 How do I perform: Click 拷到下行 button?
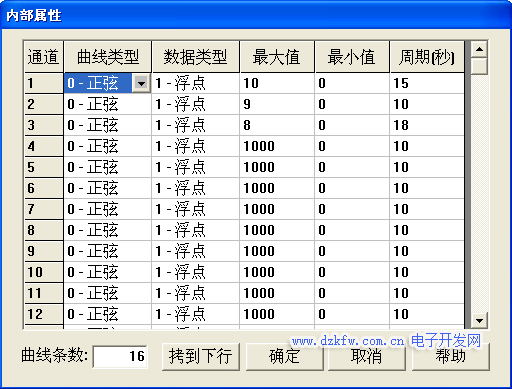[x=201, y=356]
